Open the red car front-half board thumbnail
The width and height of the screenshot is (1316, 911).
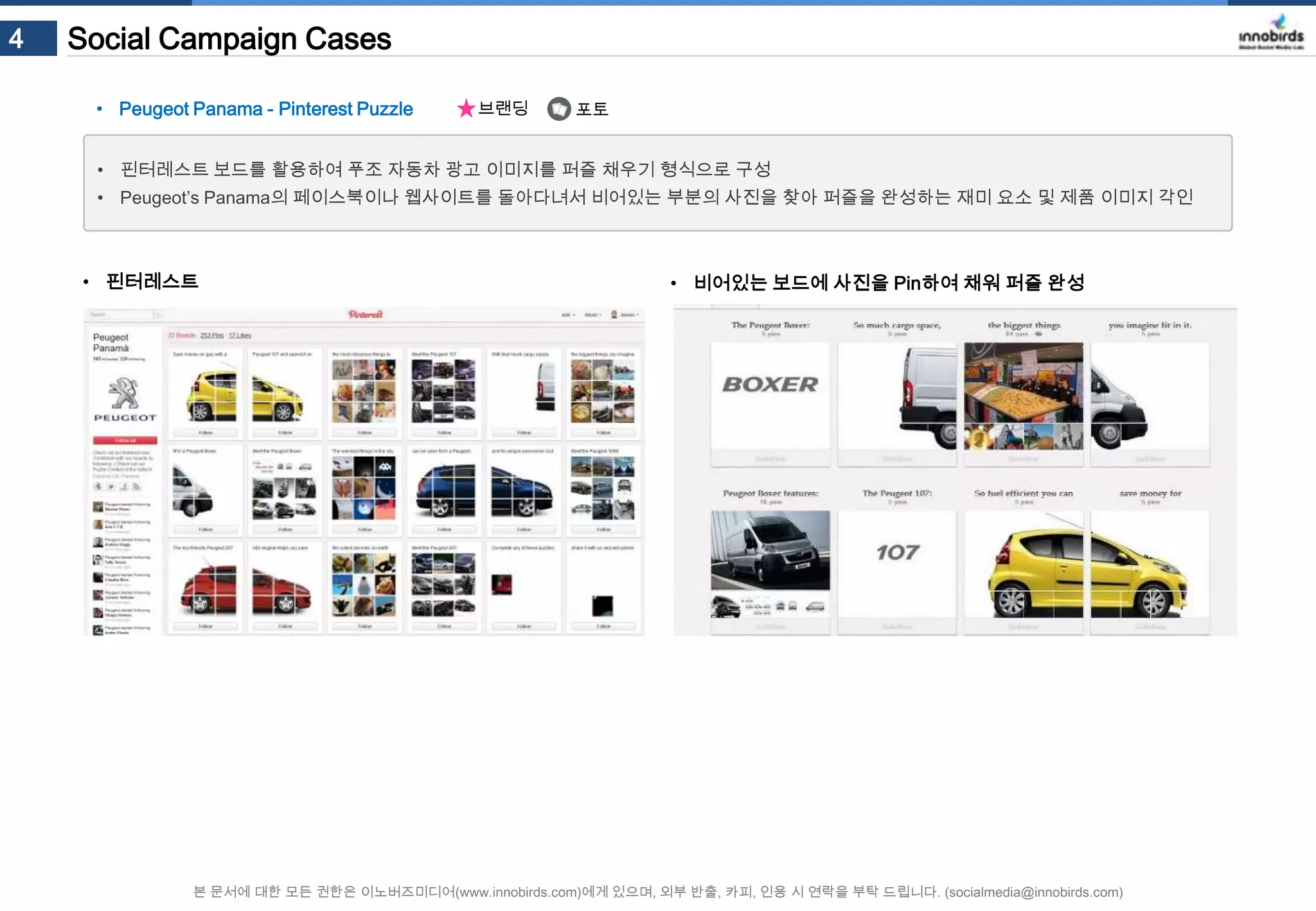tap(285, 585)
